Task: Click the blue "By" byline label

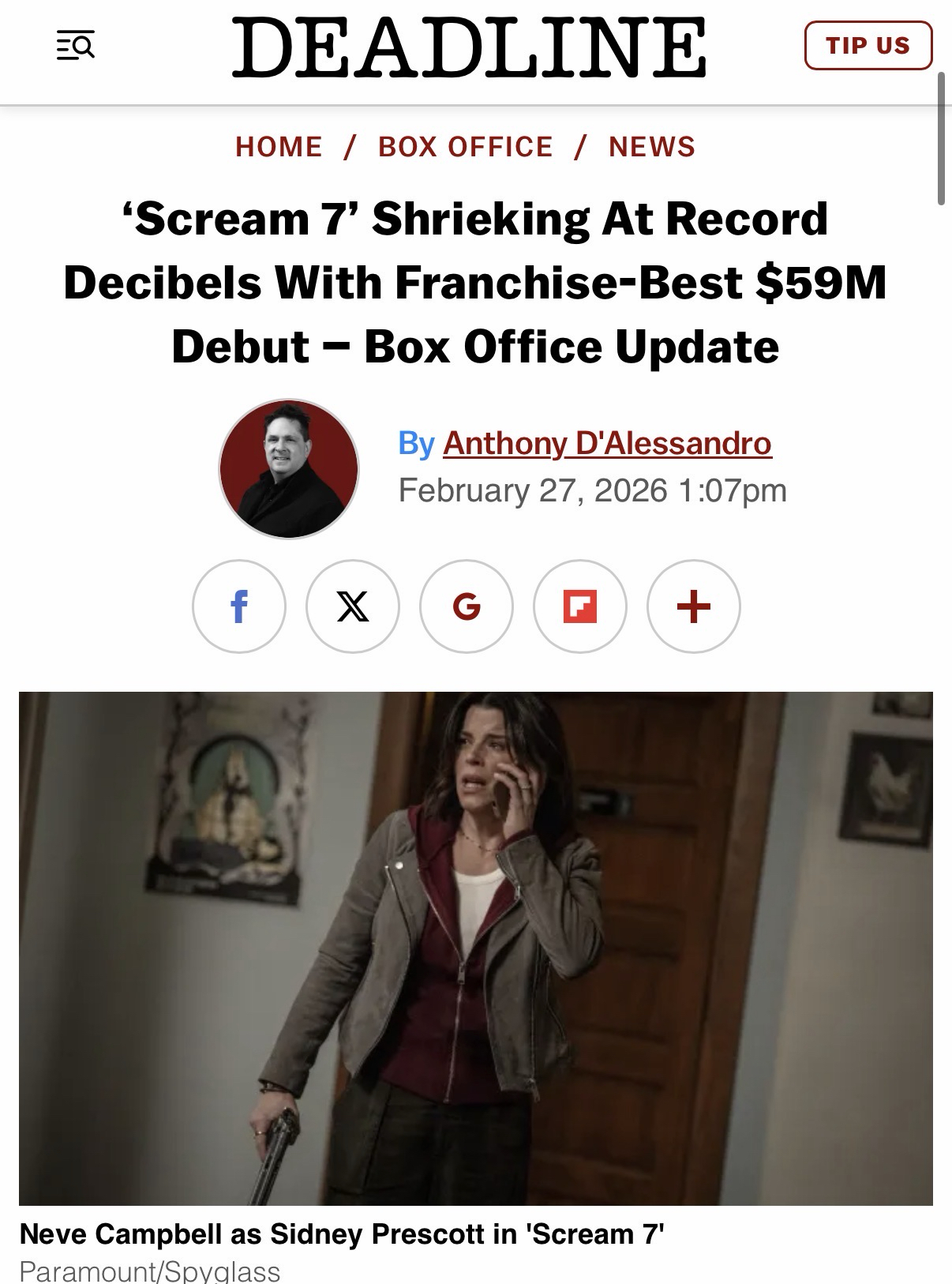Action: coord(417,443)
